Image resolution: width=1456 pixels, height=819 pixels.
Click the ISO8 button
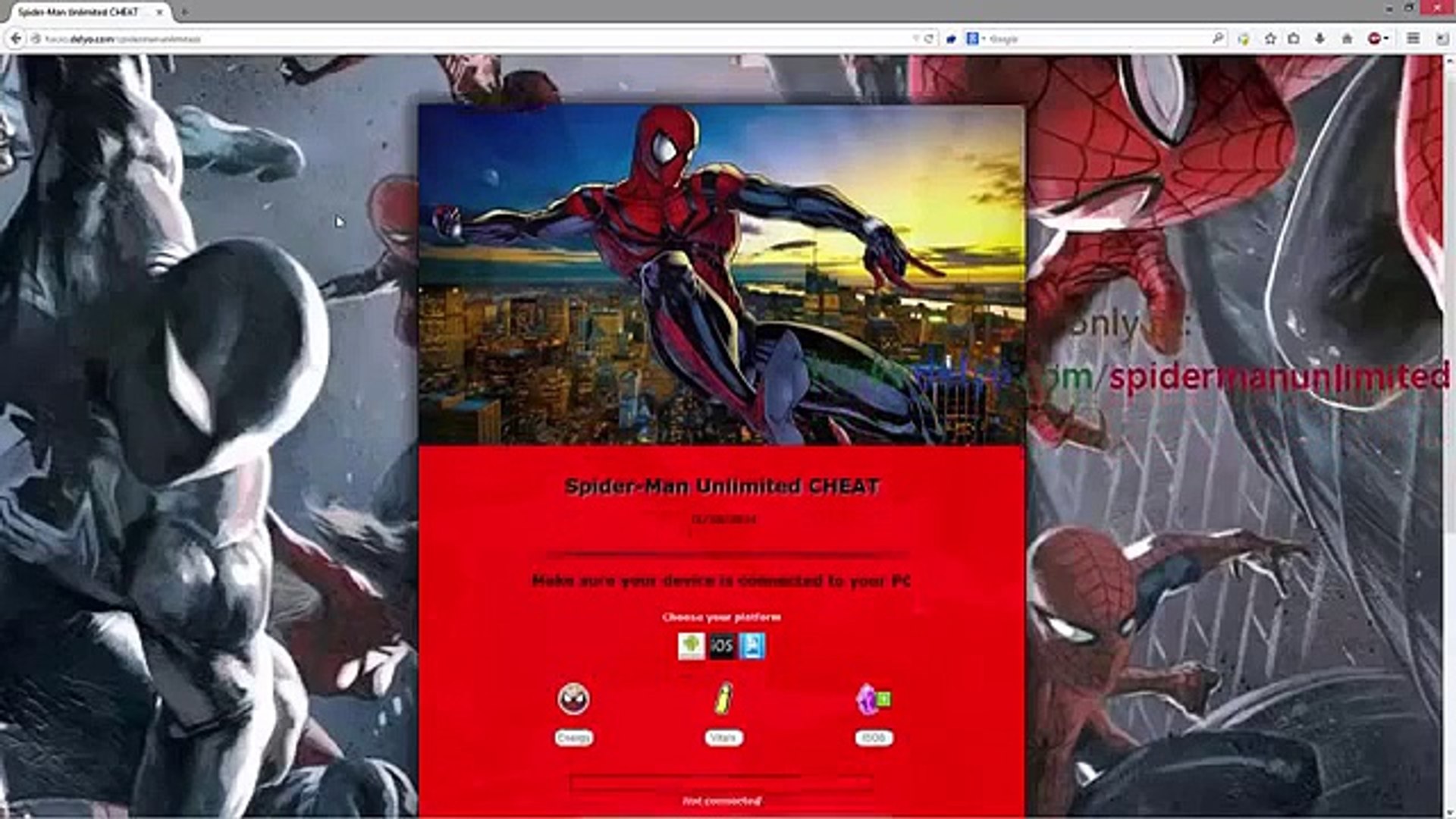pyautogui.click(x=874, y=738)
